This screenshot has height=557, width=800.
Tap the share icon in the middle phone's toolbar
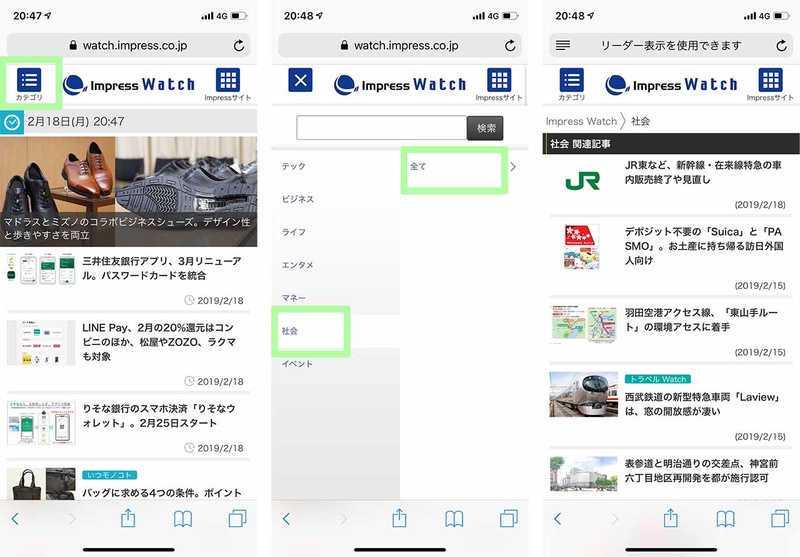pyautogui.click(x=399, y=518)
